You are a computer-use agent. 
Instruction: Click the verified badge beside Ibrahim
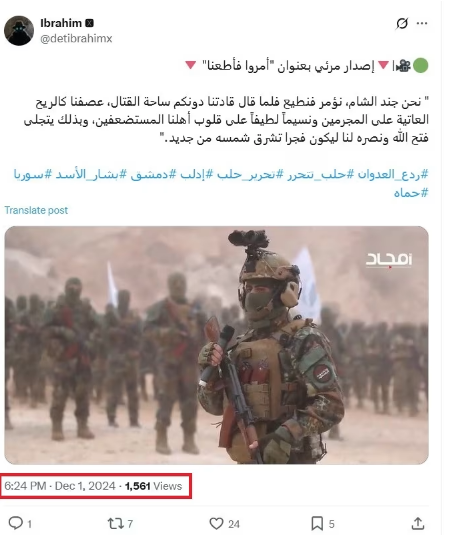[x=89, y=23]
